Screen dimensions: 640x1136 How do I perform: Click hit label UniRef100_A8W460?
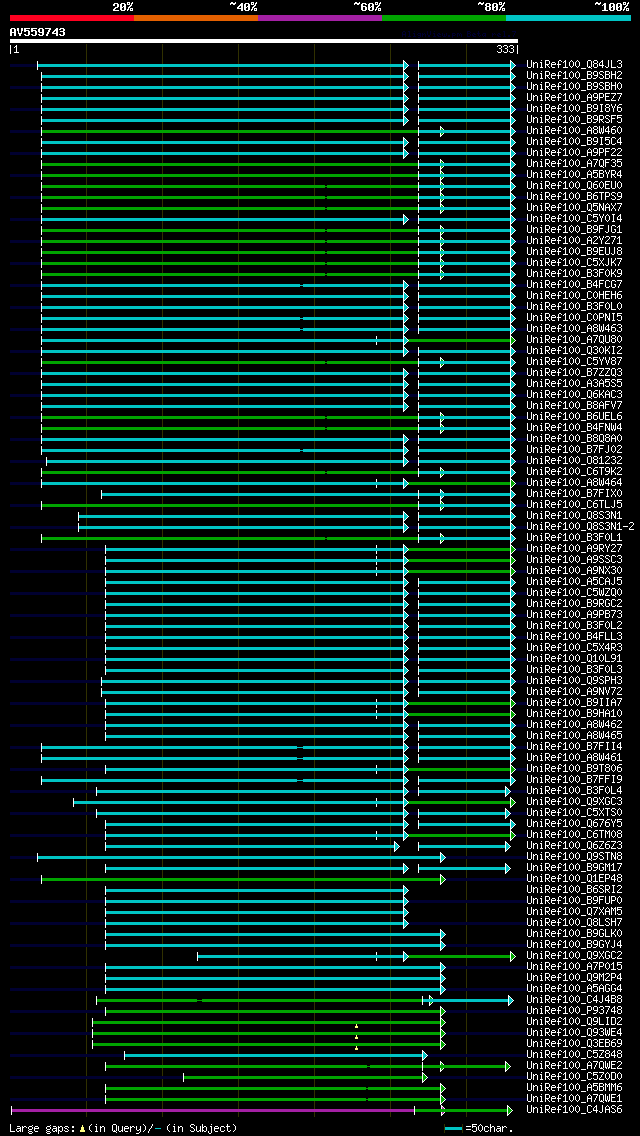(x=574, y=130)
